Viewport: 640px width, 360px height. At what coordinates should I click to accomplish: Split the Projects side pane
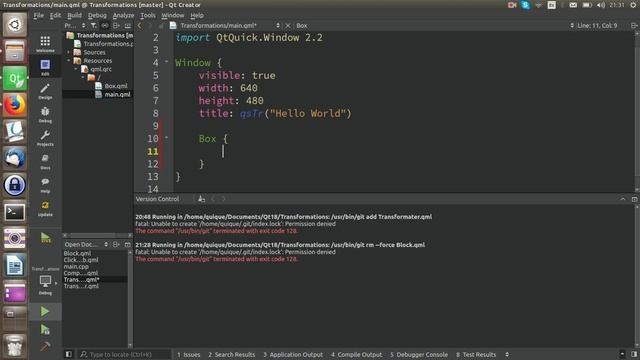click(116, 25)
